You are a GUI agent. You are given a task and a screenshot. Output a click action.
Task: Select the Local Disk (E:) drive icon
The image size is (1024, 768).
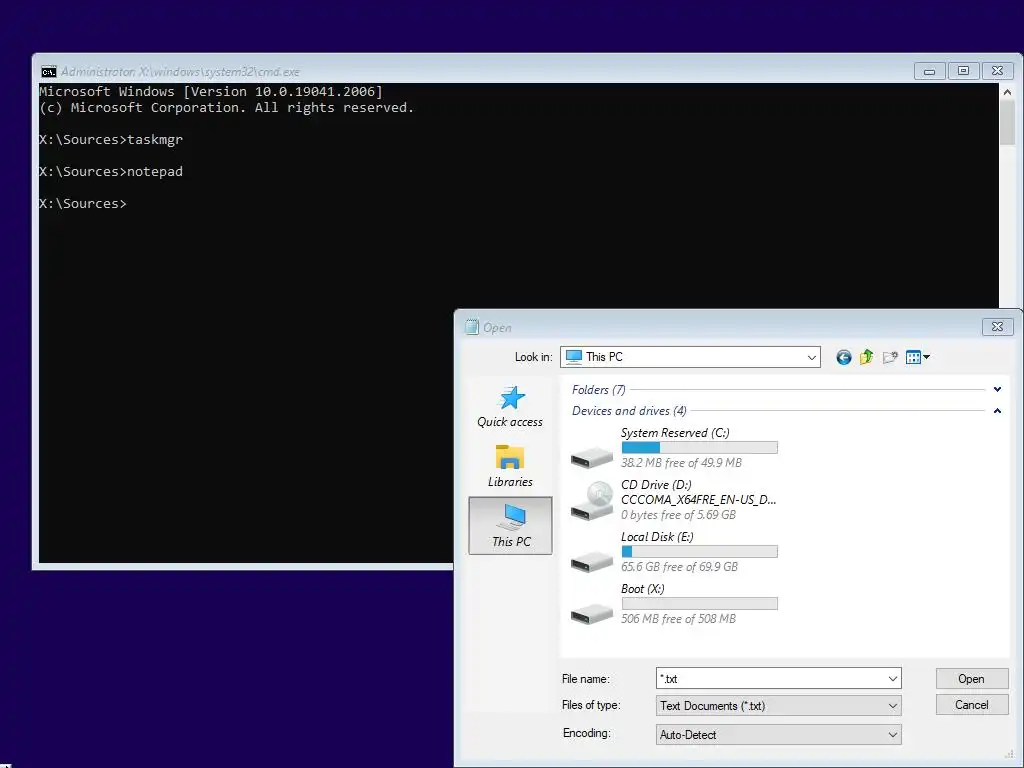[592, 560]
